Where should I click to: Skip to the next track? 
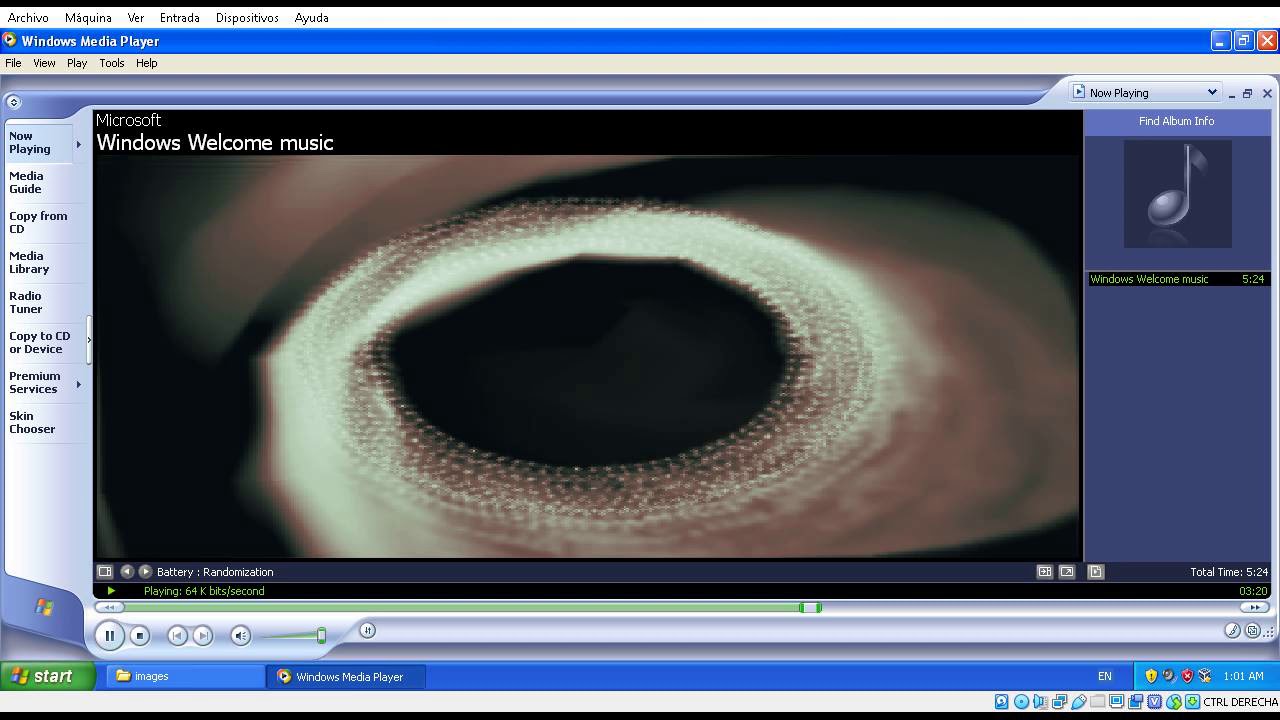[203, 635]
